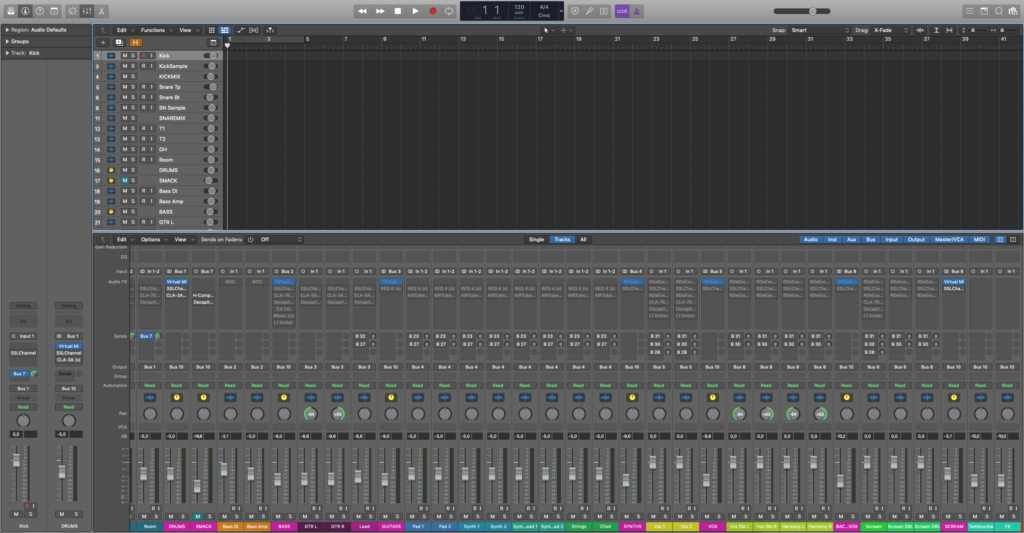The width and height of the screenshot is (1024, 533).
Task: Open the List Editors icon
Action: 970,11
